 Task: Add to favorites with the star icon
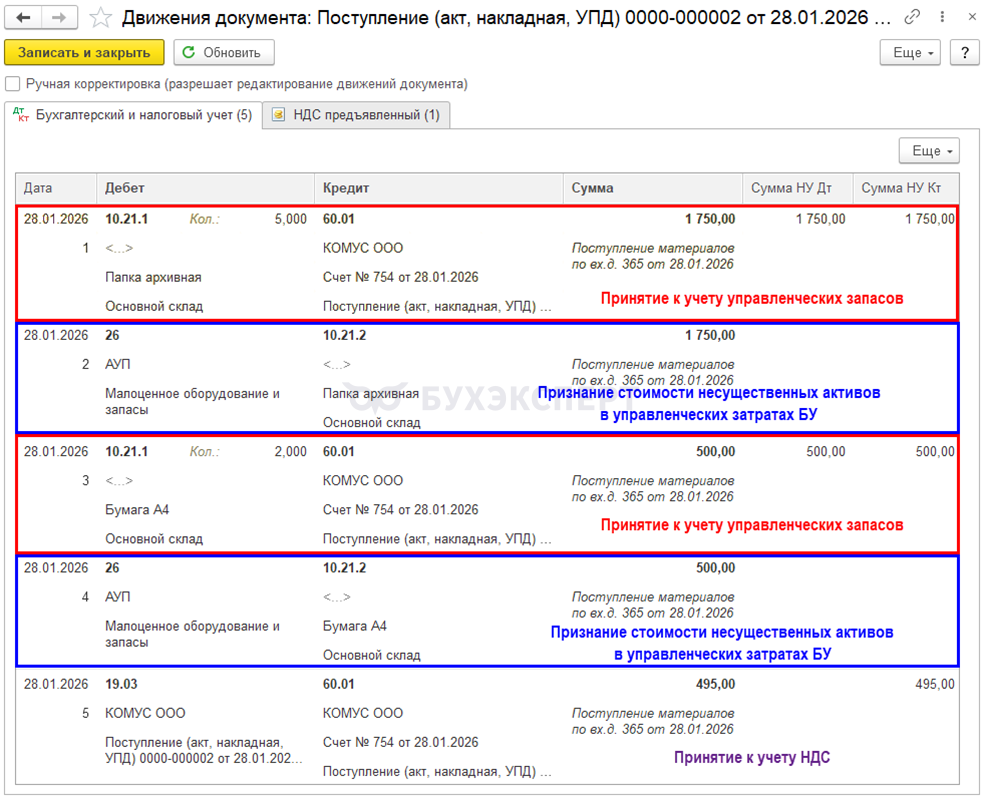[x=100, y=18]
